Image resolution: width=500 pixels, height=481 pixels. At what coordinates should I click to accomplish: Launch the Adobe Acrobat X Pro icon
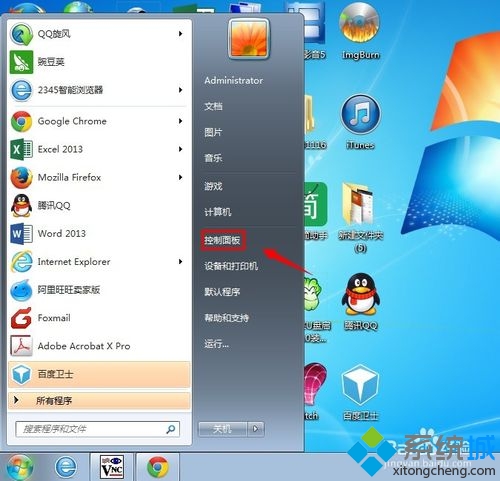coord(21,346)
